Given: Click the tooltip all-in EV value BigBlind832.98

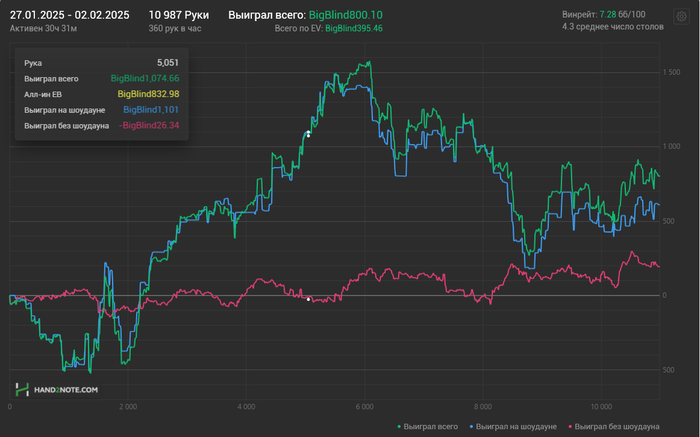Looking at the screenshot, I should [x=148, y=94].
